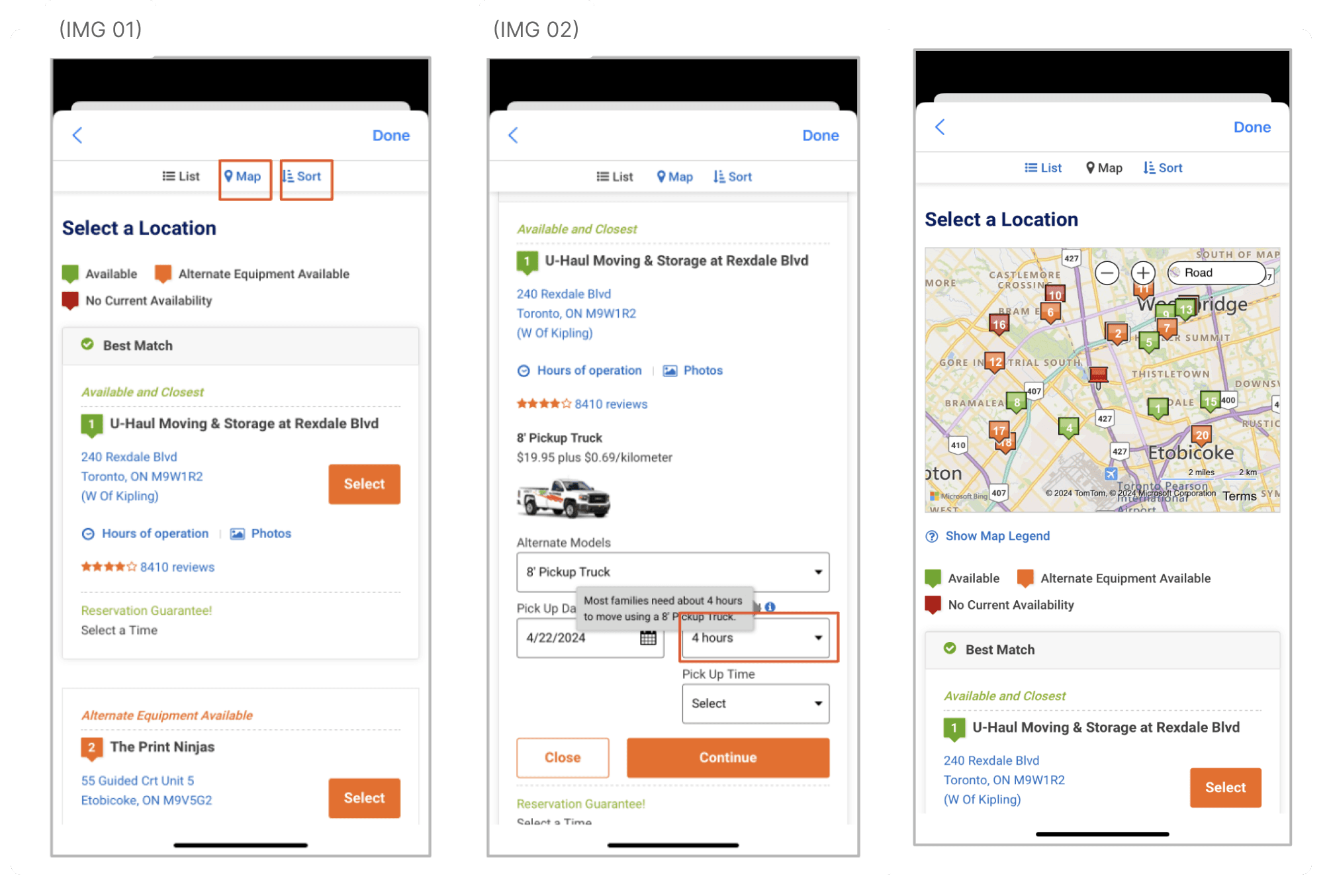Select map pin number 2
This screenshot has width=1329, height=896.
point(1118,333)
